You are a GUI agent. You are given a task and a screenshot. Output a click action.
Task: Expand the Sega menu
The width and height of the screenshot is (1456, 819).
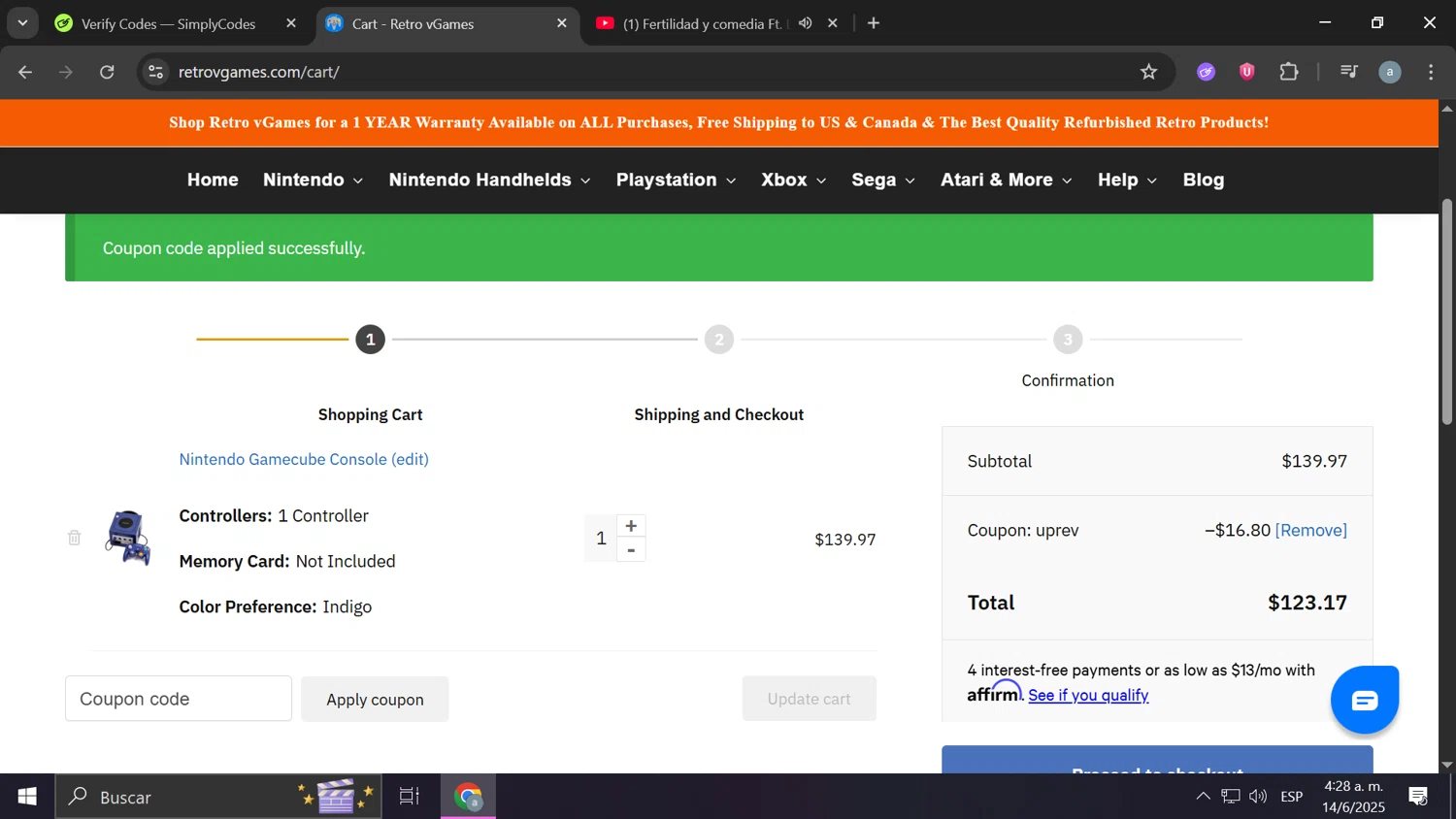pyautogui.click(x=882, y=180)
